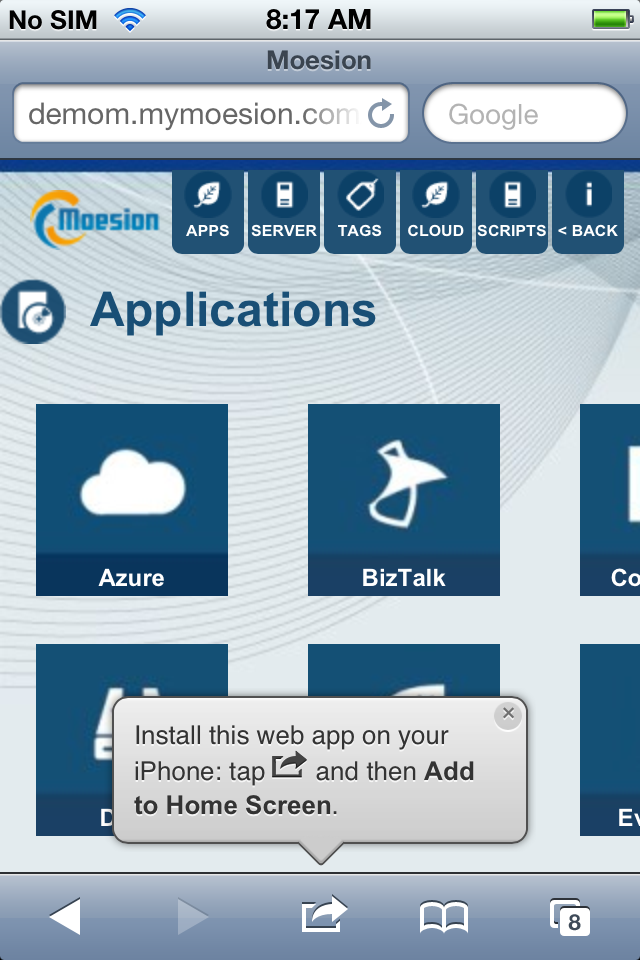The height and width of the screenshot is (960, 640).
Task: Open the partially visible Co… application tile
Action: pyautogui.click(x=610, y=500)
